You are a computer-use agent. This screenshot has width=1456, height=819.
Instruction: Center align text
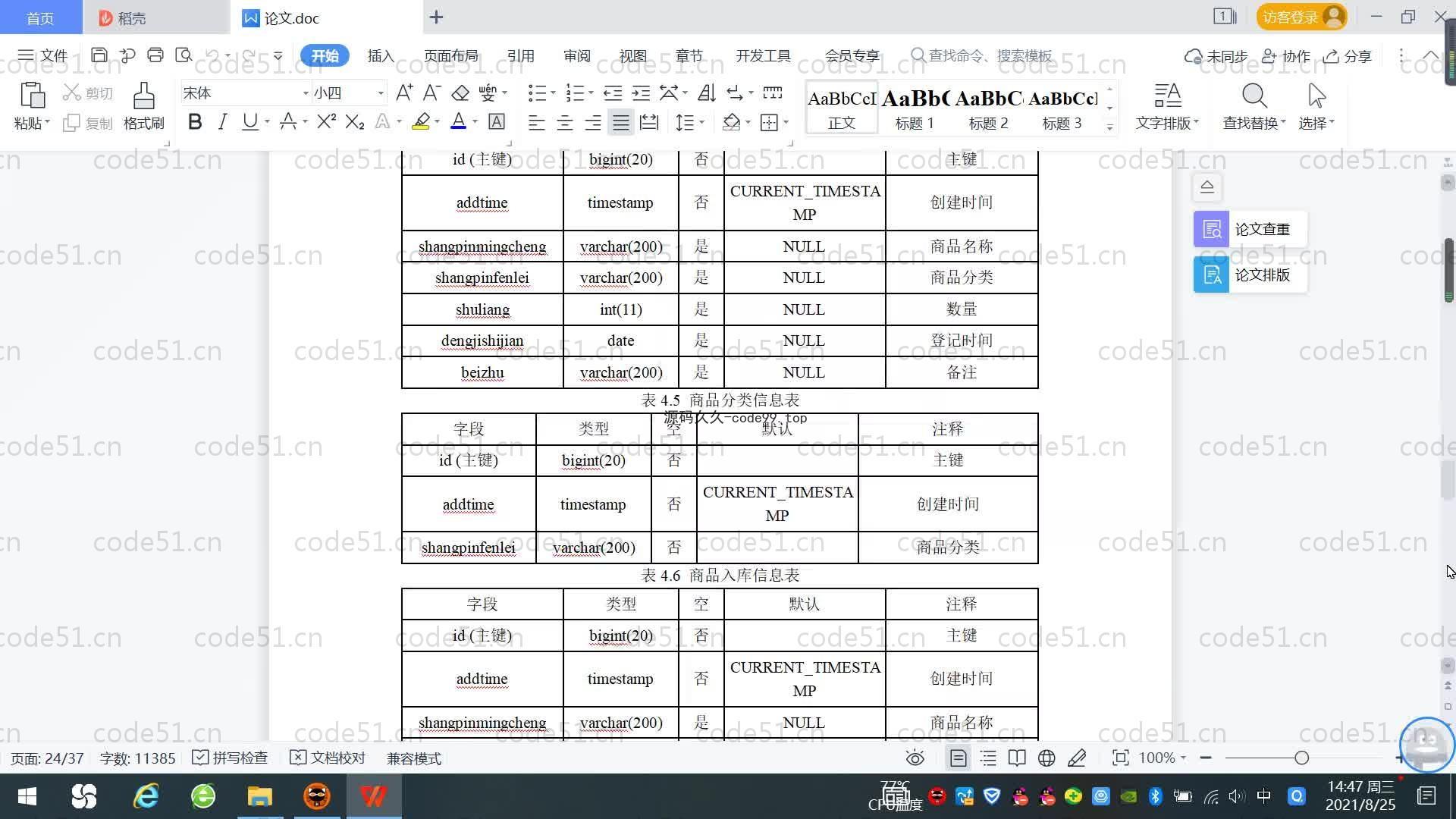[564, 122]
